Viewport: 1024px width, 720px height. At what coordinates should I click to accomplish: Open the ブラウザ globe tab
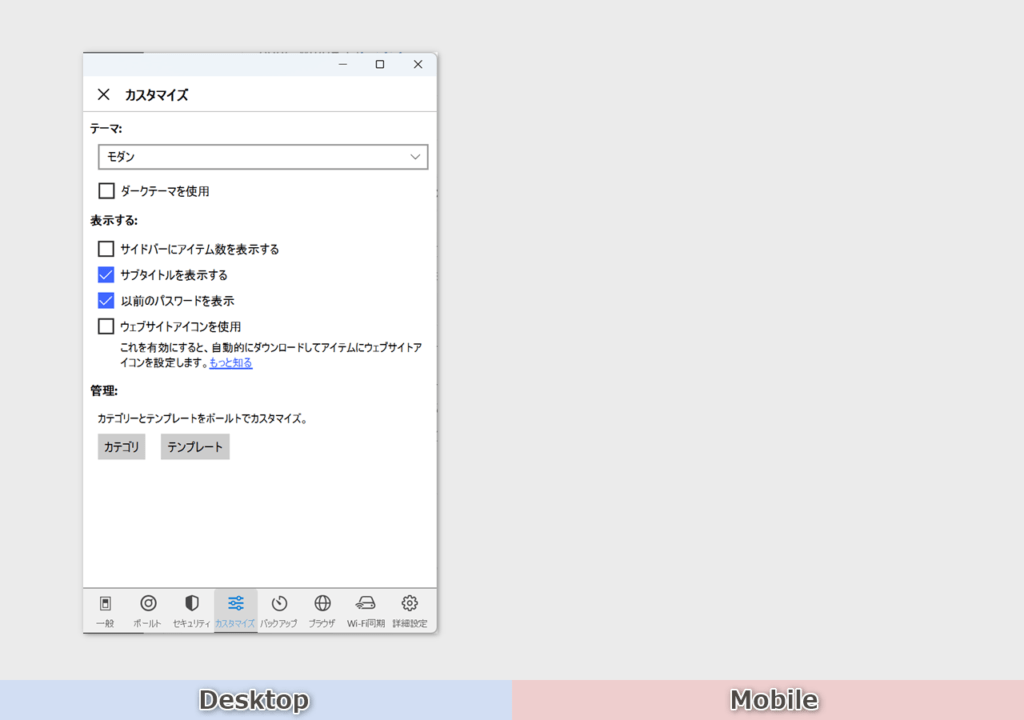(x=322, y=611)
